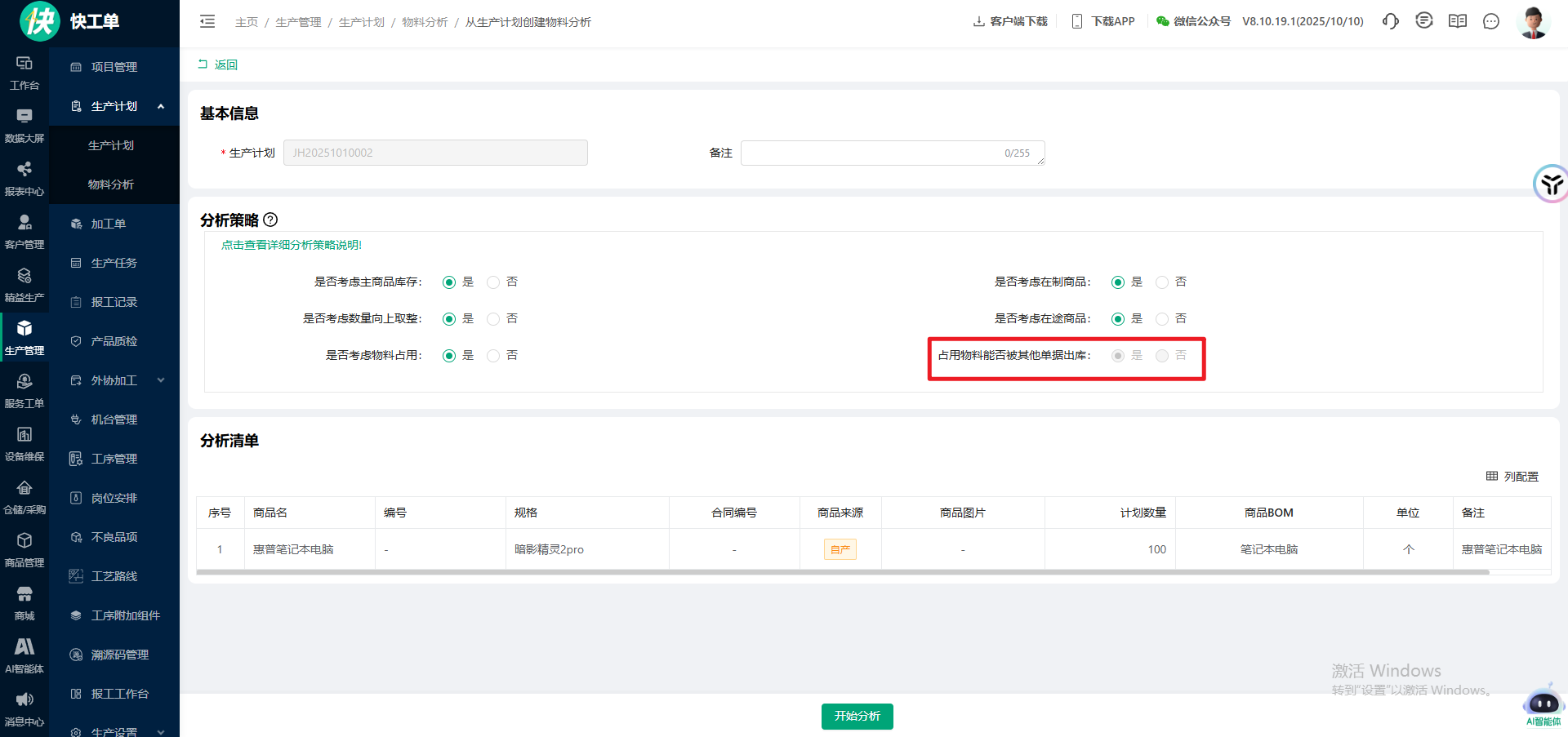Image resolution: width=1568 pixels, height=737 pixels.
Task: Open the 点击查看详细分析策略说明 link
Action: tap(292, 245)
